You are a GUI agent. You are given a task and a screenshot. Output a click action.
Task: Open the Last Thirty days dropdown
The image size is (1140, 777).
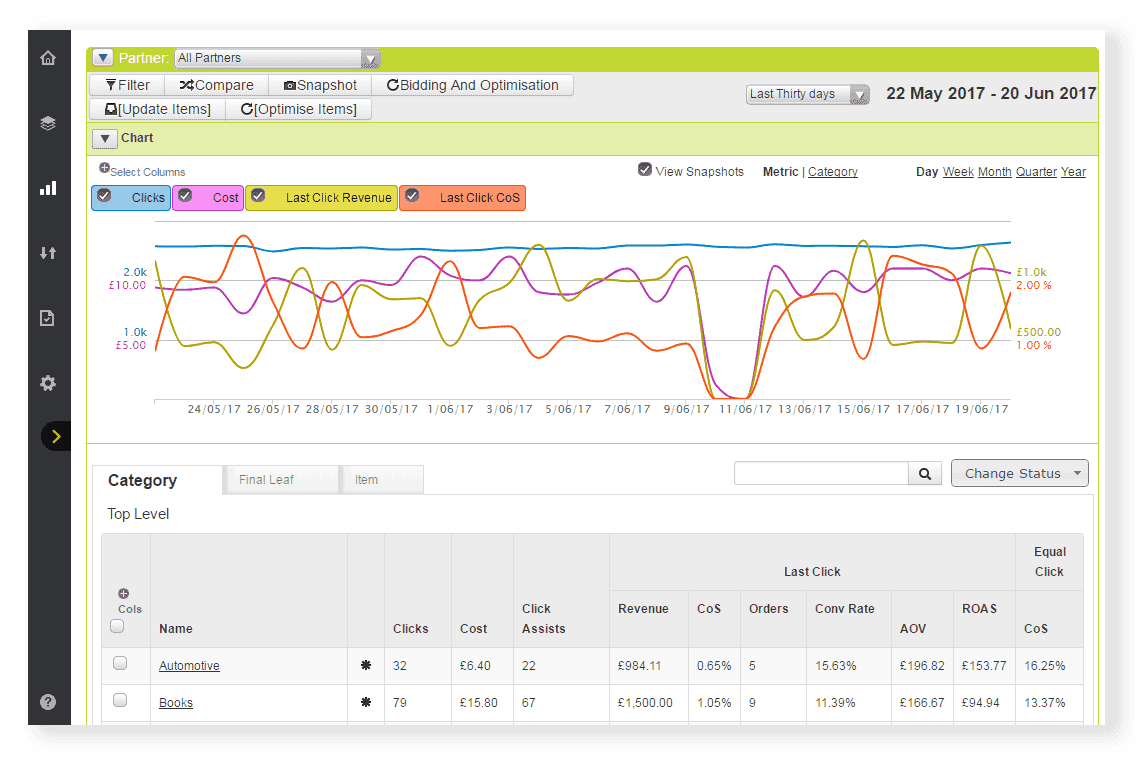807,94
